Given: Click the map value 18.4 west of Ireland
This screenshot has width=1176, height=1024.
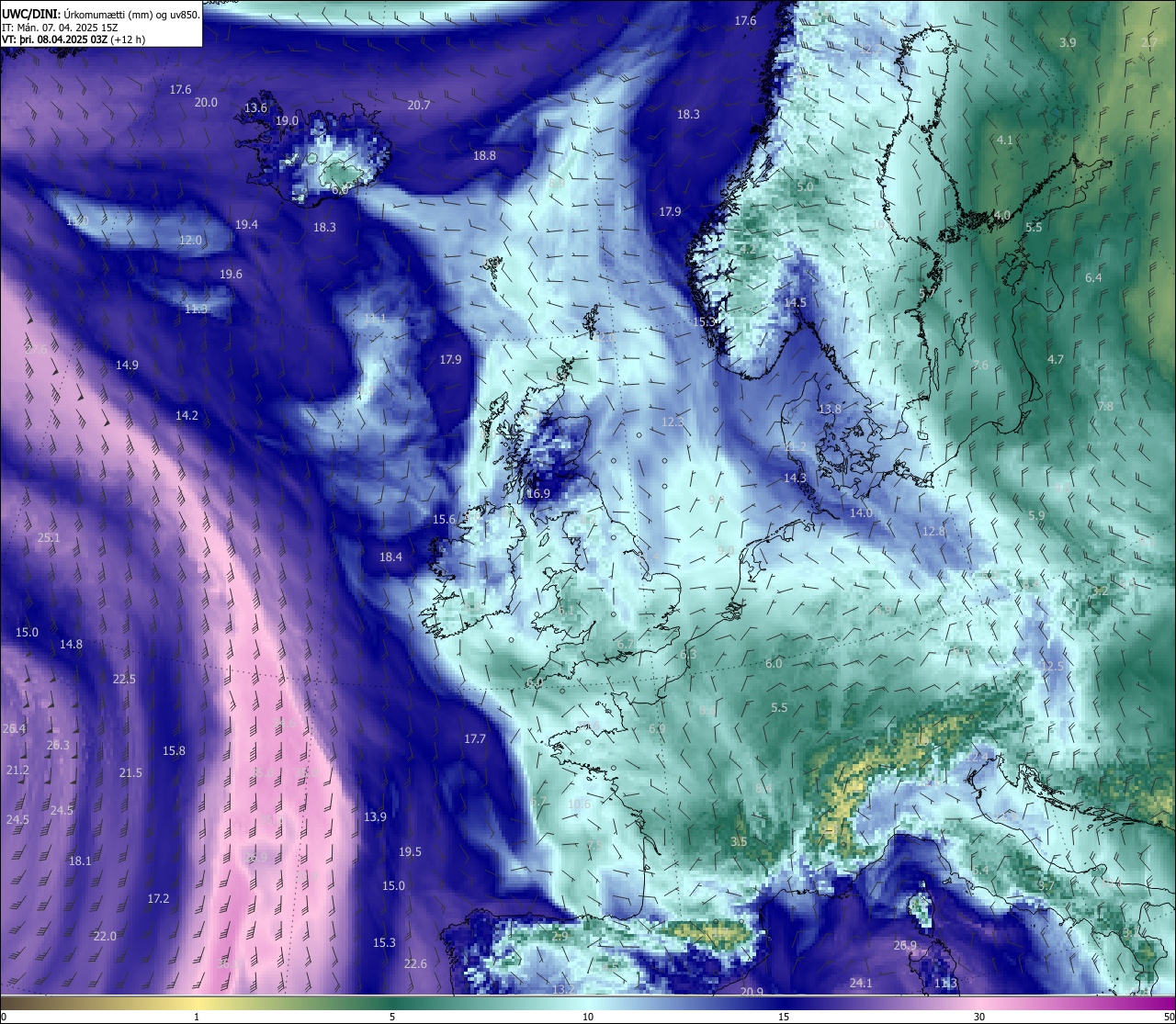Looking at the screenshot, I should point(390,557).
